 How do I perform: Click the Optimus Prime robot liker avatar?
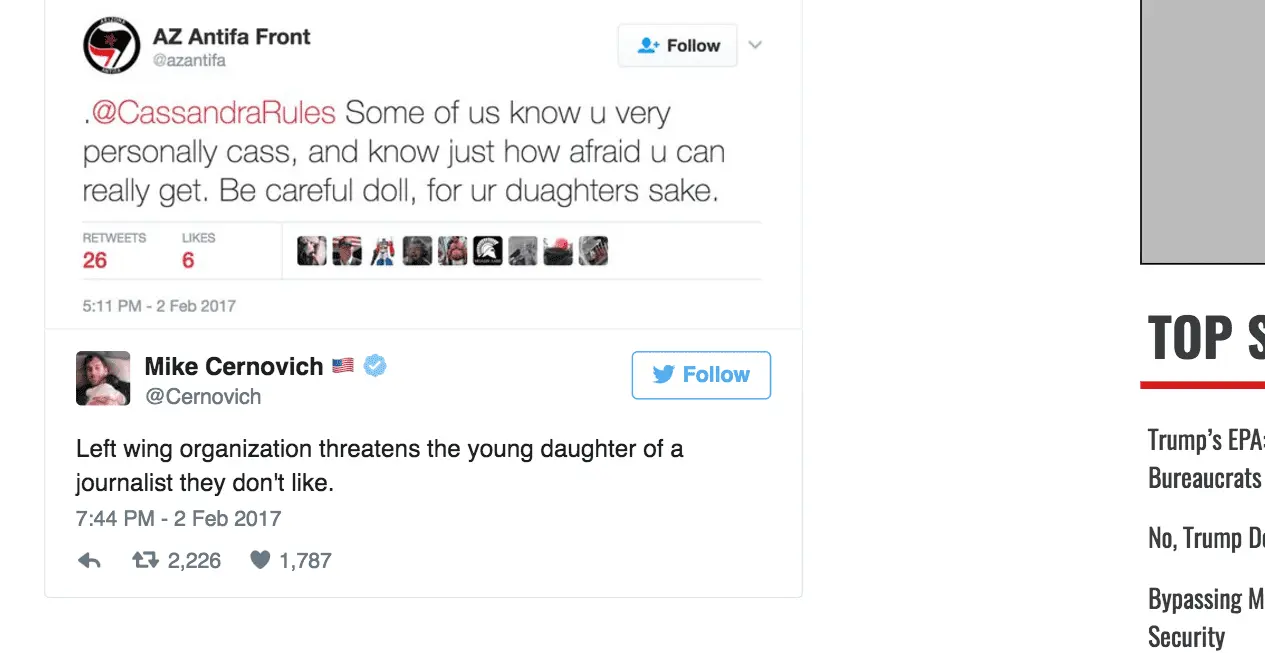pyautogui.click(x=382, y=251)
